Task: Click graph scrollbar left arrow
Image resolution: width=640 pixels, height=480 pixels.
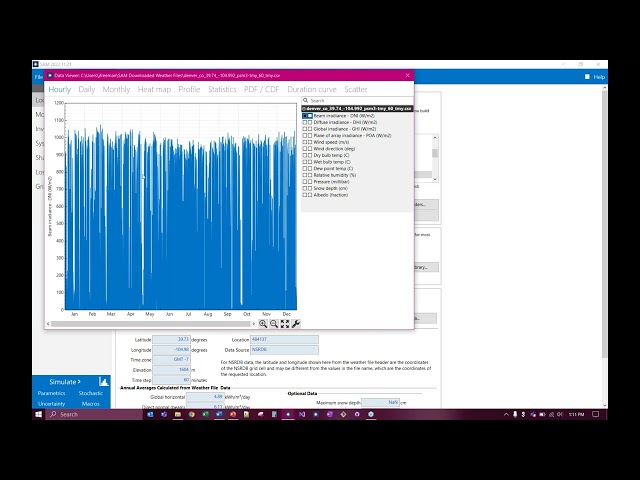Action: [48, 324]
